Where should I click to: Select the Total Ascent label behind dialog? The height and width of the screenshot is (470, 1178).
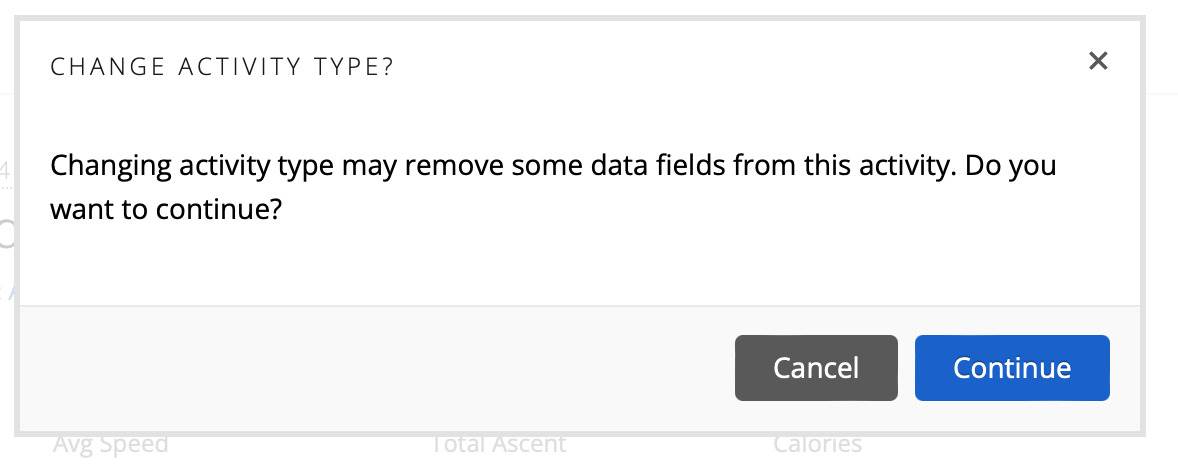click(x=498, y=445)
